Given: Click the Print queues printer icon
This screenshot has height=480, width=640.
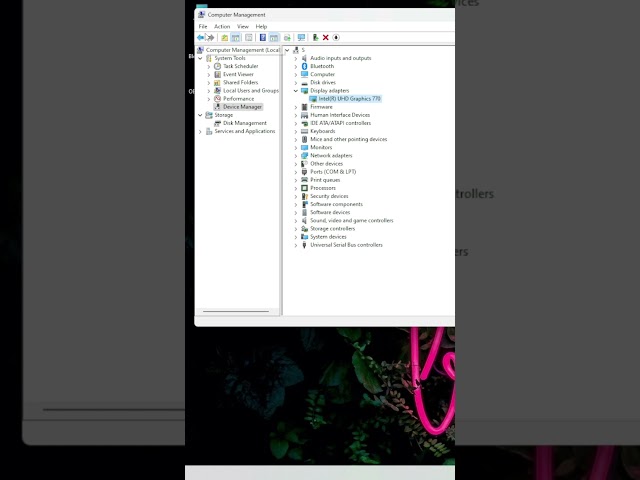Looking at the screenshot, I should coord(304,180).
